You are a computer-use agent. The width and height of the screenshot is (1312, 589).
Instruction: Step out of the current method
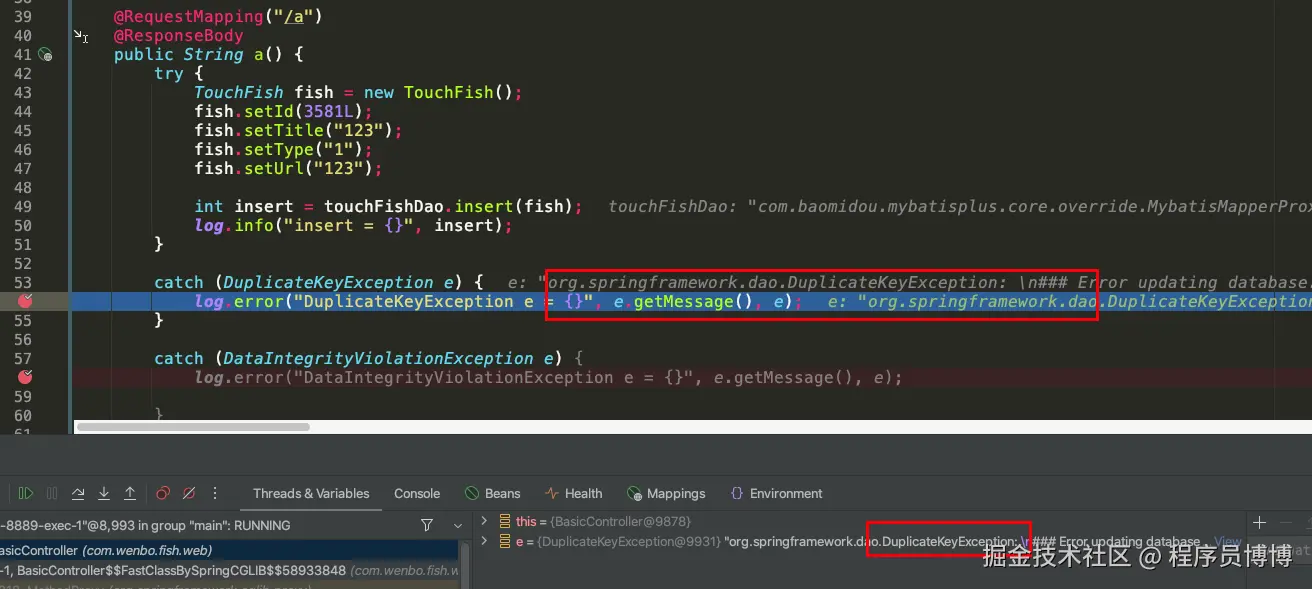coord(130,494)
